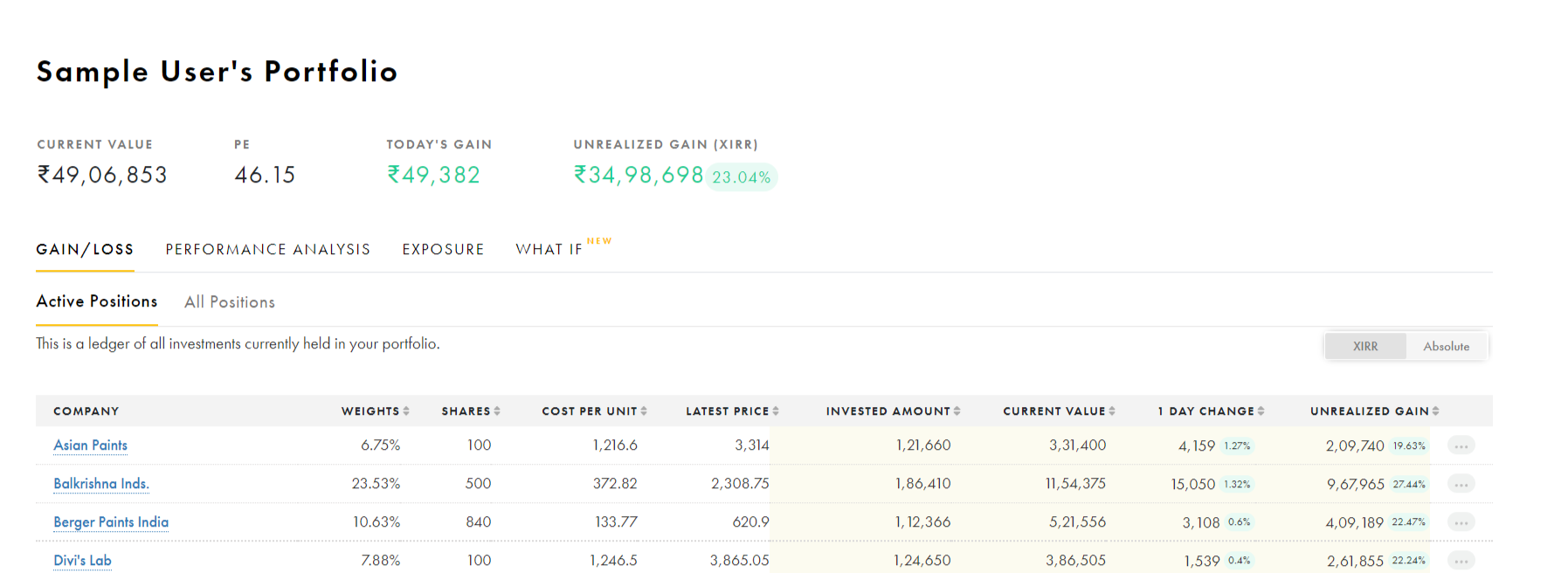Click Berger Paints shares count 840
The image size is (1568, 573).
tap(478, 522)
